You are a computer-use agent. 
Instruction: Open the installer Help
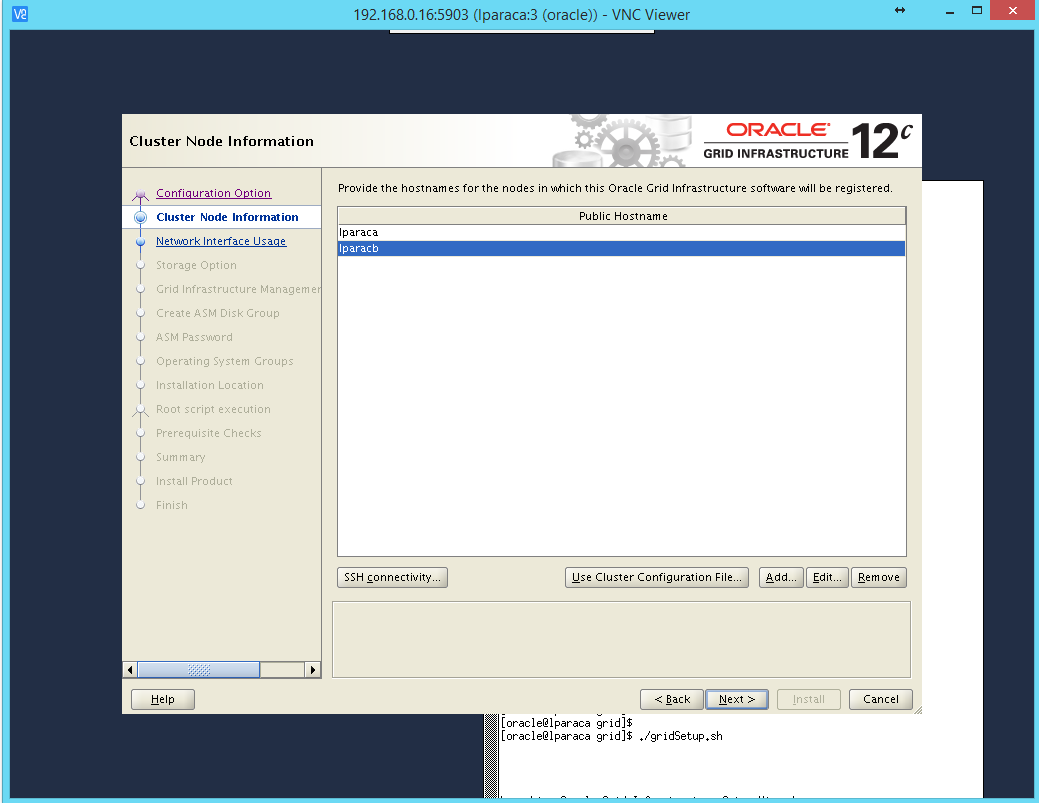click(x=163, y=699)
